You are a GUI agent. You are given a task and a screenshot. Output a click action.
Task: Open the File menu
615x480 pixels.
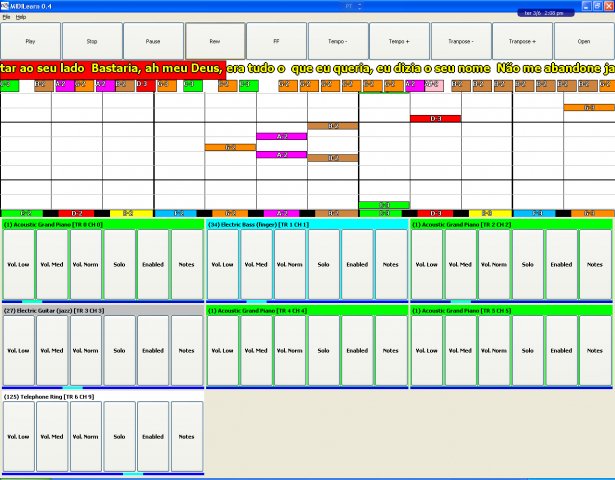6,17
